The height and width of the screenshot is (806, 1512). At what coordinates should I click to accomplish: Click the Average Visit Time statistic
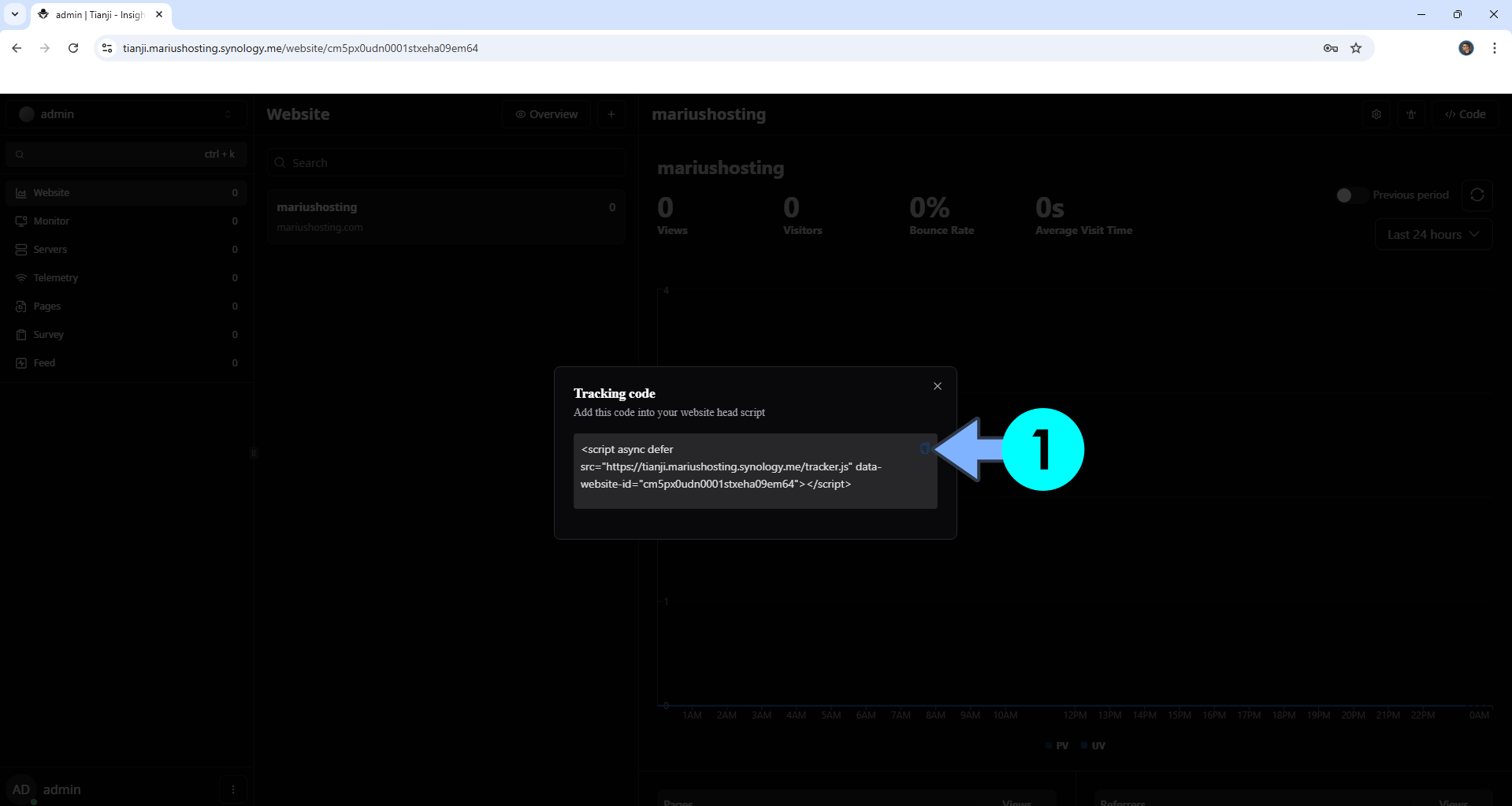click(1084, 216)
